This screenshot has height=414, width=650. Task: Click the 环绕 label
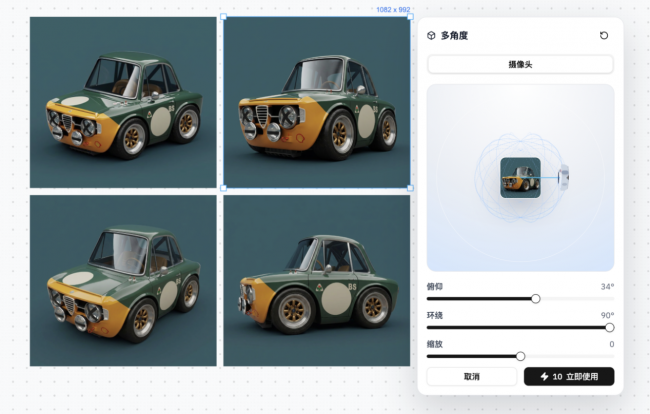pos(434,315)
